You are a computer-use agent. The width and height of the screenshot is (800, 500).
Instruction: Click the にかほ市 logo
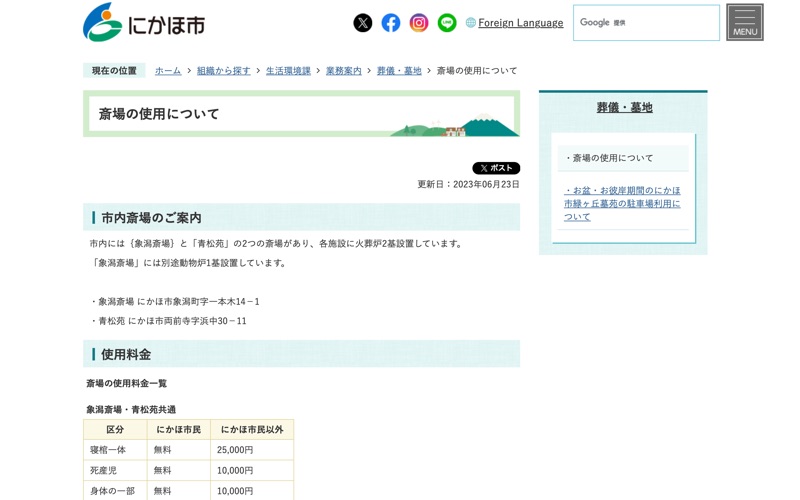[144, 22]
